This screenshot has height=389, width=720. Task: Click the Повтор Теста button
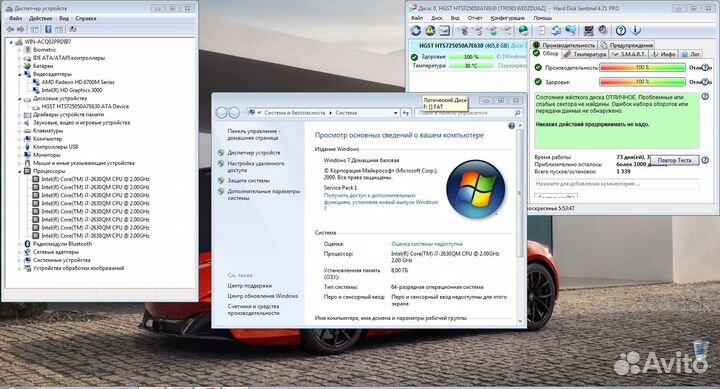pyautogui.click(x=674, y=160)
